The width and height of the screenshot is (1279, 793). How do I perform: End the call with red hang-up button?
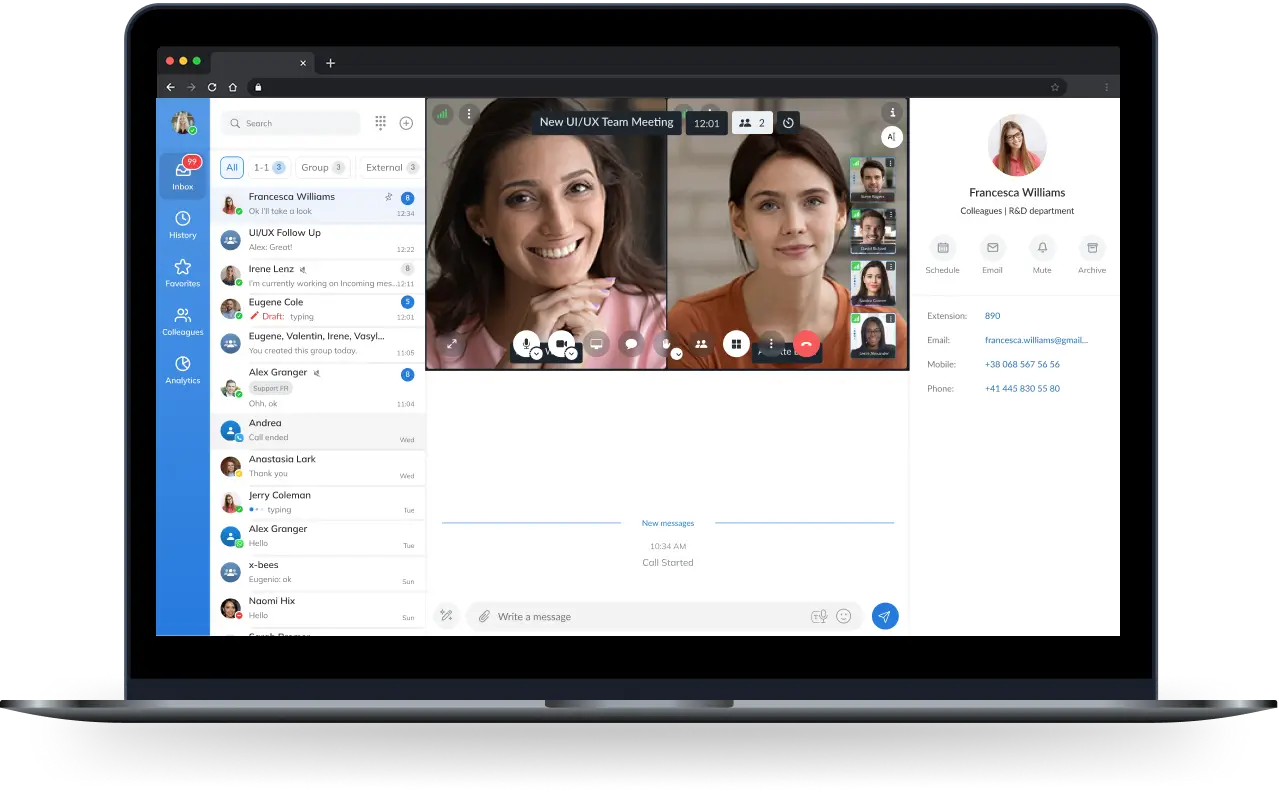806,344
